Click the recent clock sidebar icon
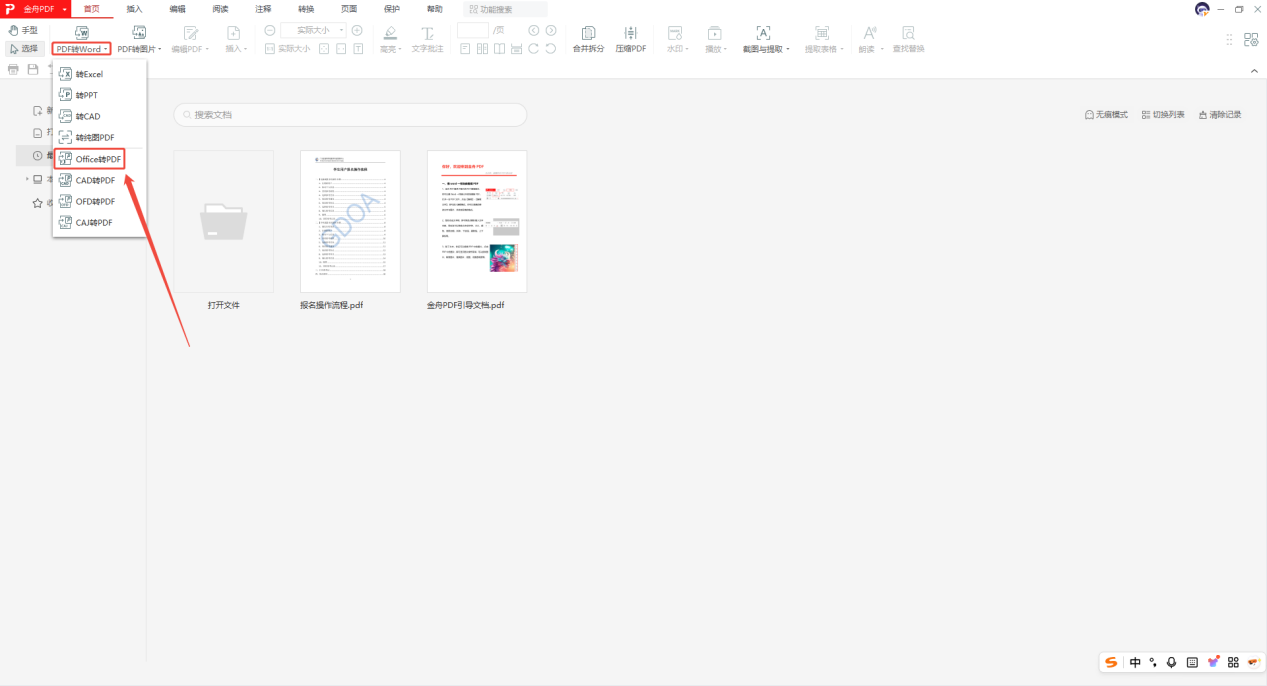This screenshot has width=1267, height=686. coord(38,155)
